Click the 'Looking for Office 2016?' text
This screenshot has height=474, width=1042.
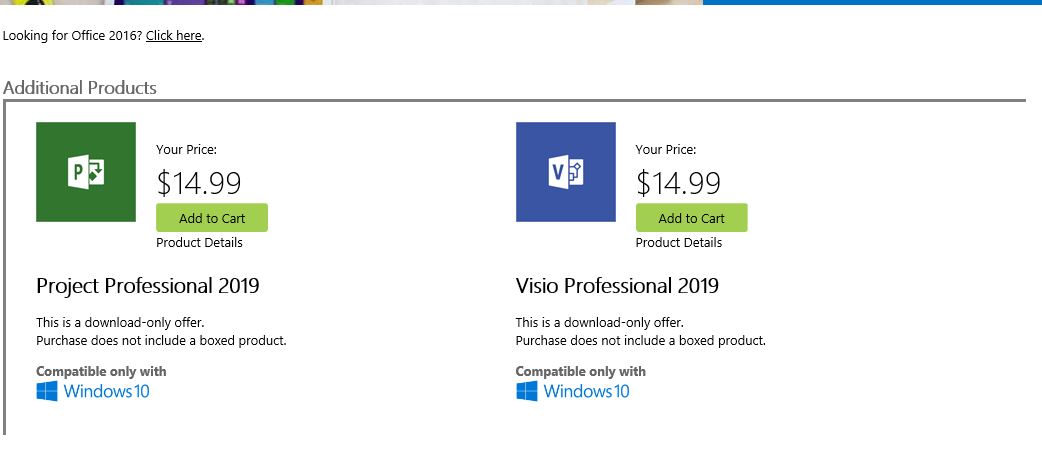click(72, 36)
